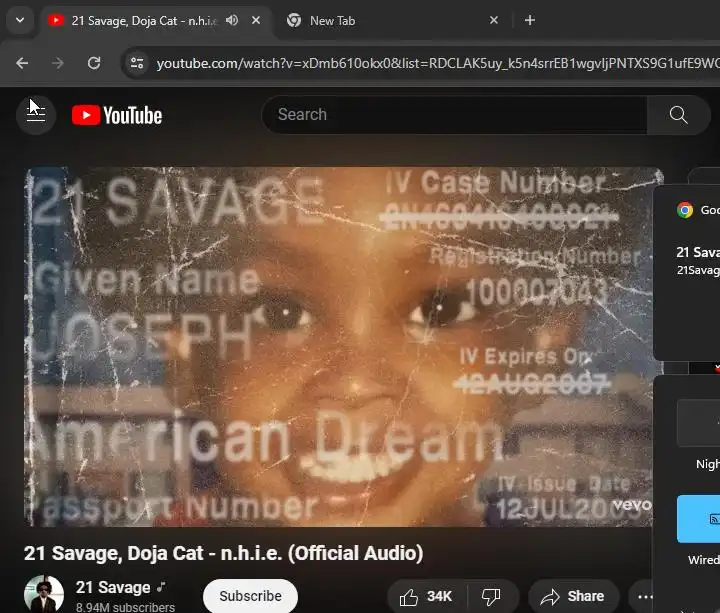The width and height of the screenshot is (720, 613).
Task: Mute the tab audio speaker icon
Action: tap(232, 20)
